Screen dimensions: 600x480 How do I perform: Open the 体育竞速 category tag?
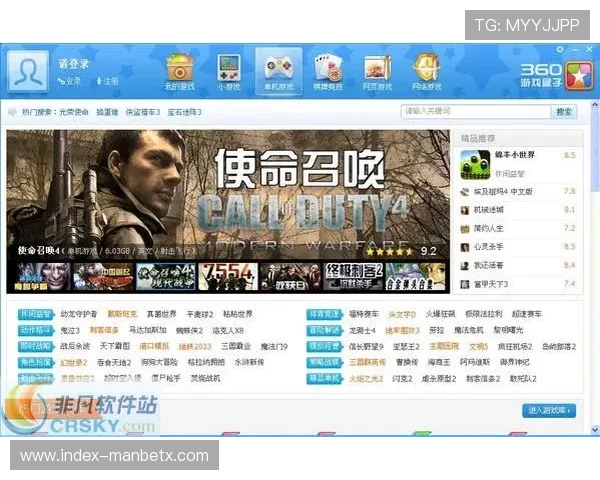pyautogui.click(x=324, y=314)
